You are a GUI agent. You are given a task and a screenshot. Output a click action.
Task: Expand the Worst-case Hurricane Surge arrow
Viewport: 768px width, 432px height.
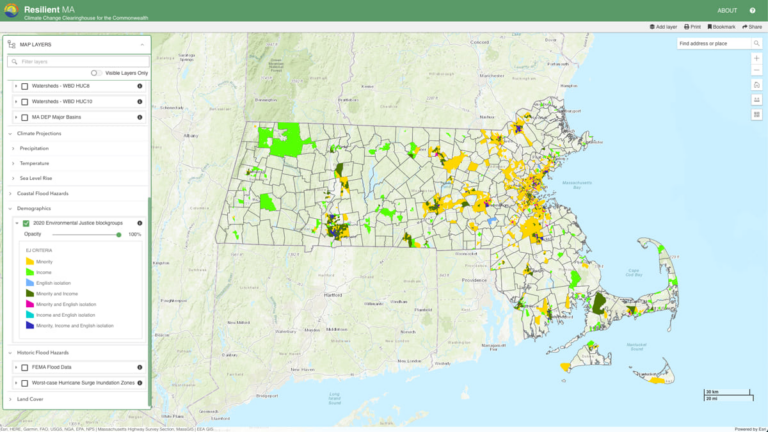(x=16, y=383)
